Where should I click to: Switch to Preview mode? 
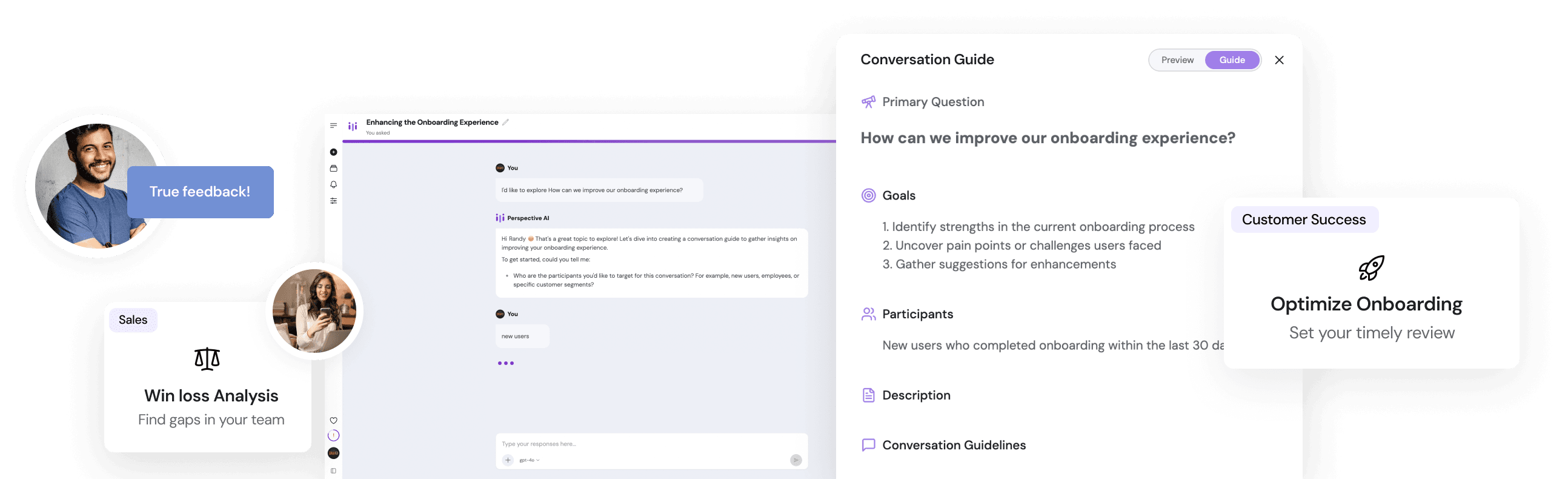point(1177,61)
